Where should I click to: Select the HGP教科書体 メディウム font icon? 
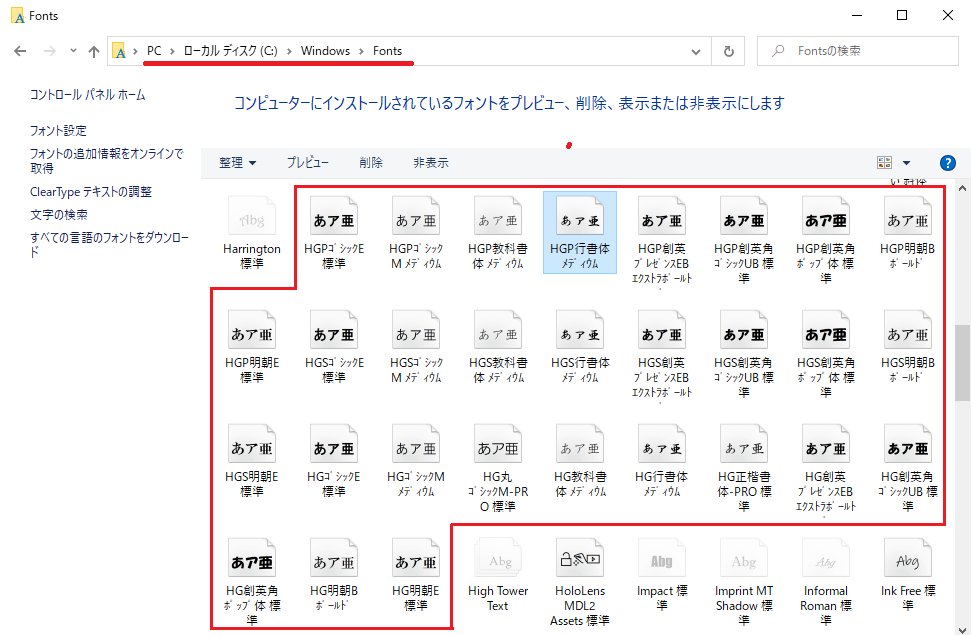498,216
